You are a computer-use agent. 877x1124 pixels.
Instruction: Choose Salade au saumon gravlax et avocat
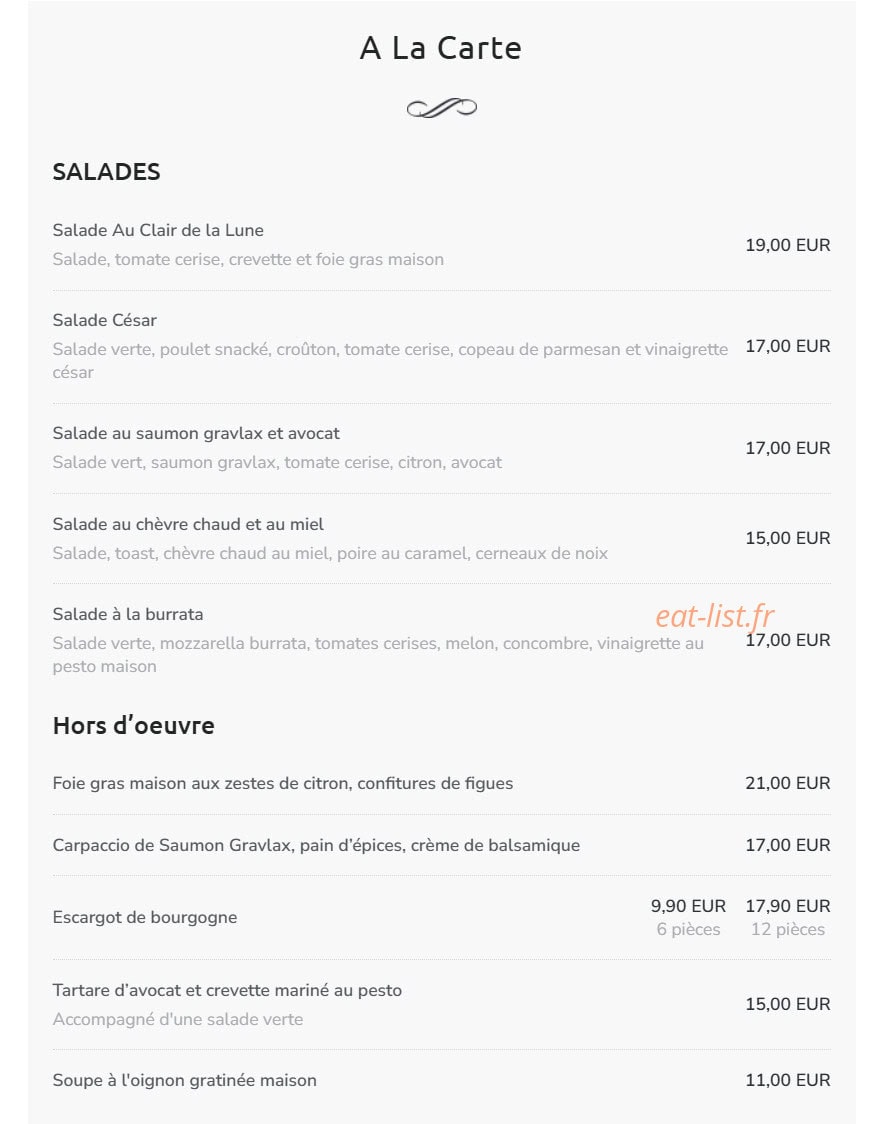pyautogui.click(x=196, y=433)
